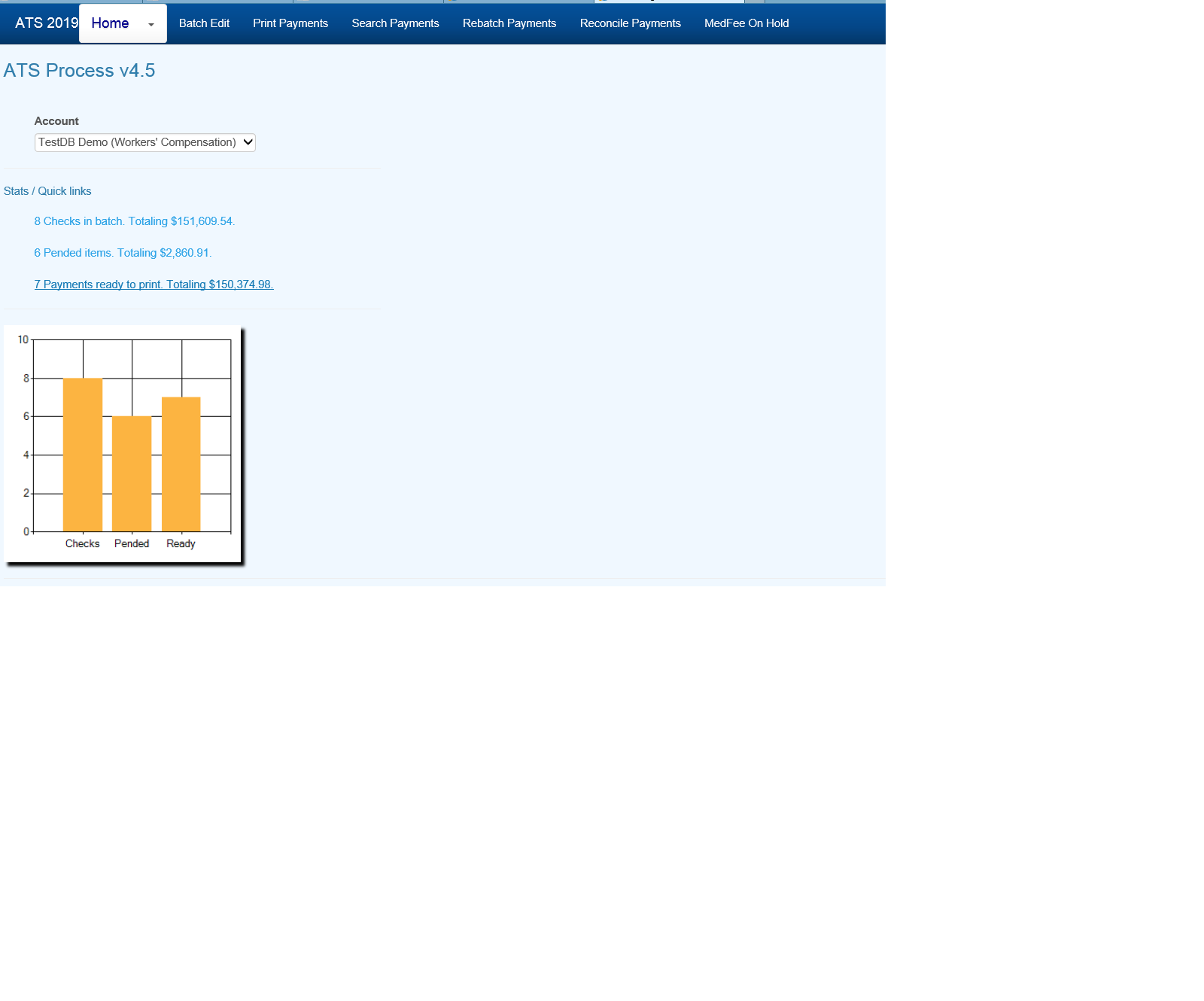Click the Ready bar in chart

pos(181,464)
